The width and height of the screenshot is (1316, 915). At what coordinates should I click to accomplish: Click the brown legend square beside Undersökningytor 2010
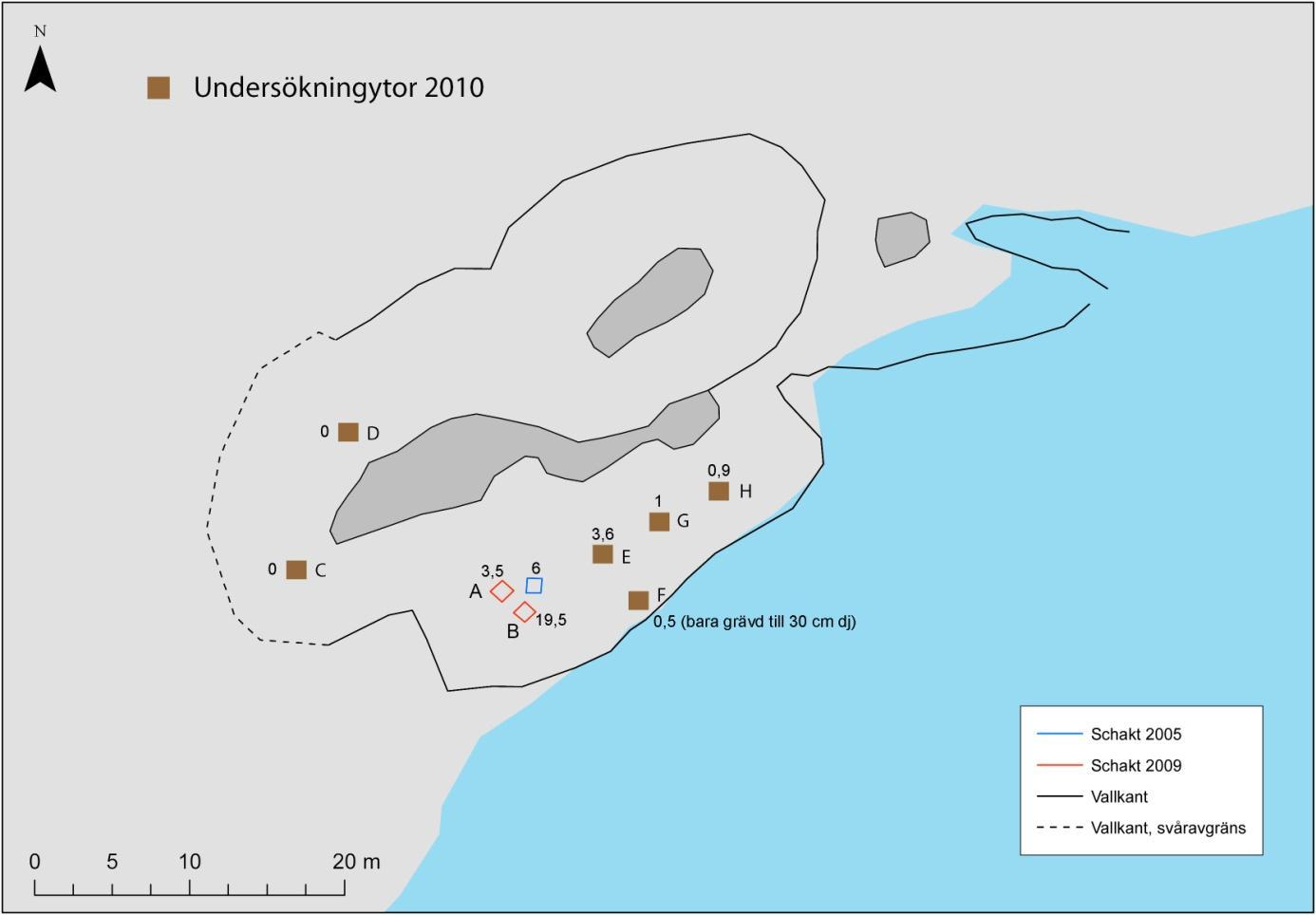click(x=159, y=88)
